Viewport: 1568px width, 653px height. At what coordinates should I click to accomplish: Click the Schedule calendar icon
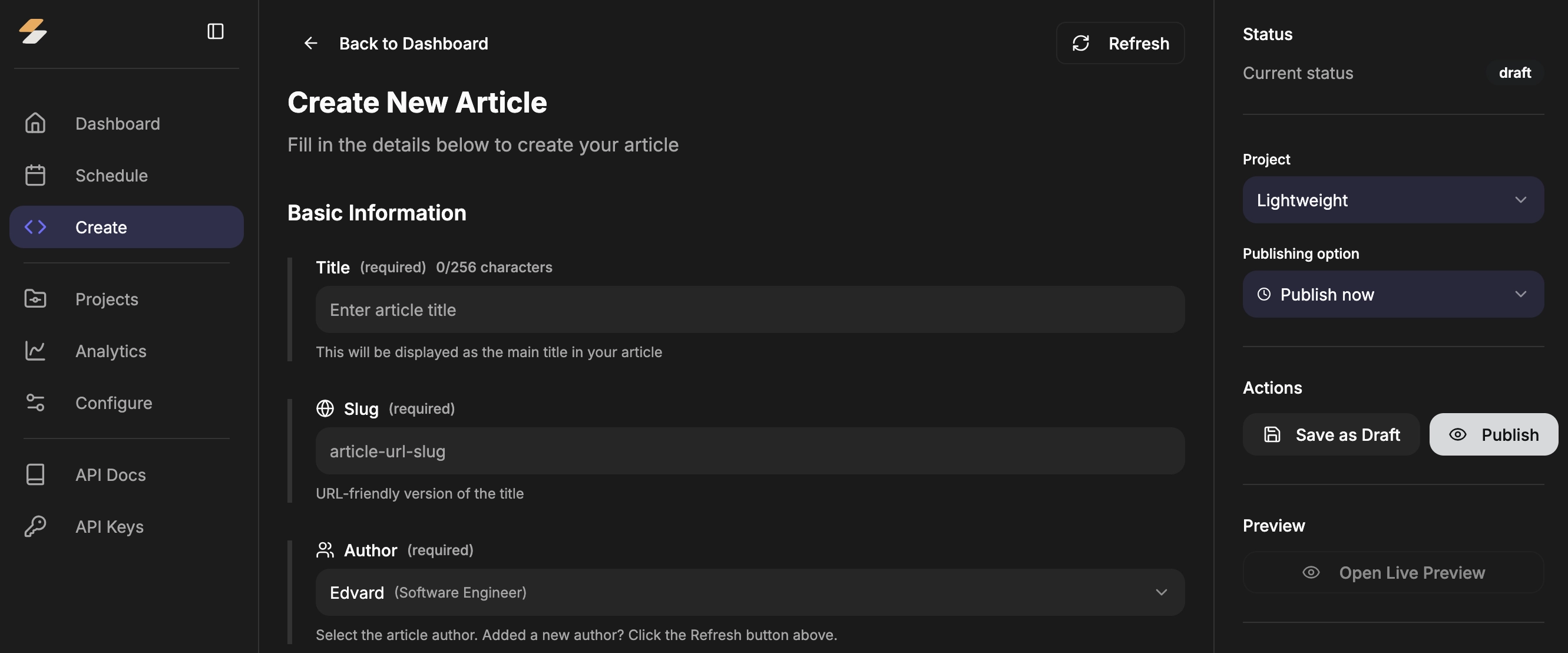(x=35, y=176)
